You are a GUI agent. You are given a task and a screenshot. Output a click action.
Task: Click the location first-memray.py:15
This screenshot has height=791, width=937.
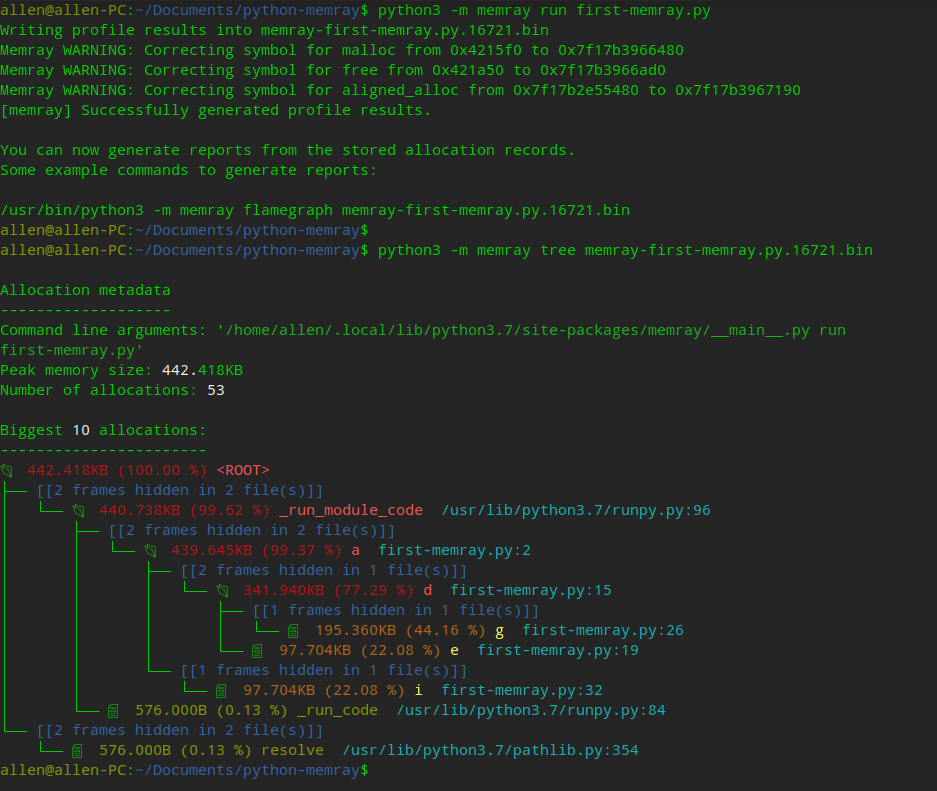(531, 590)
